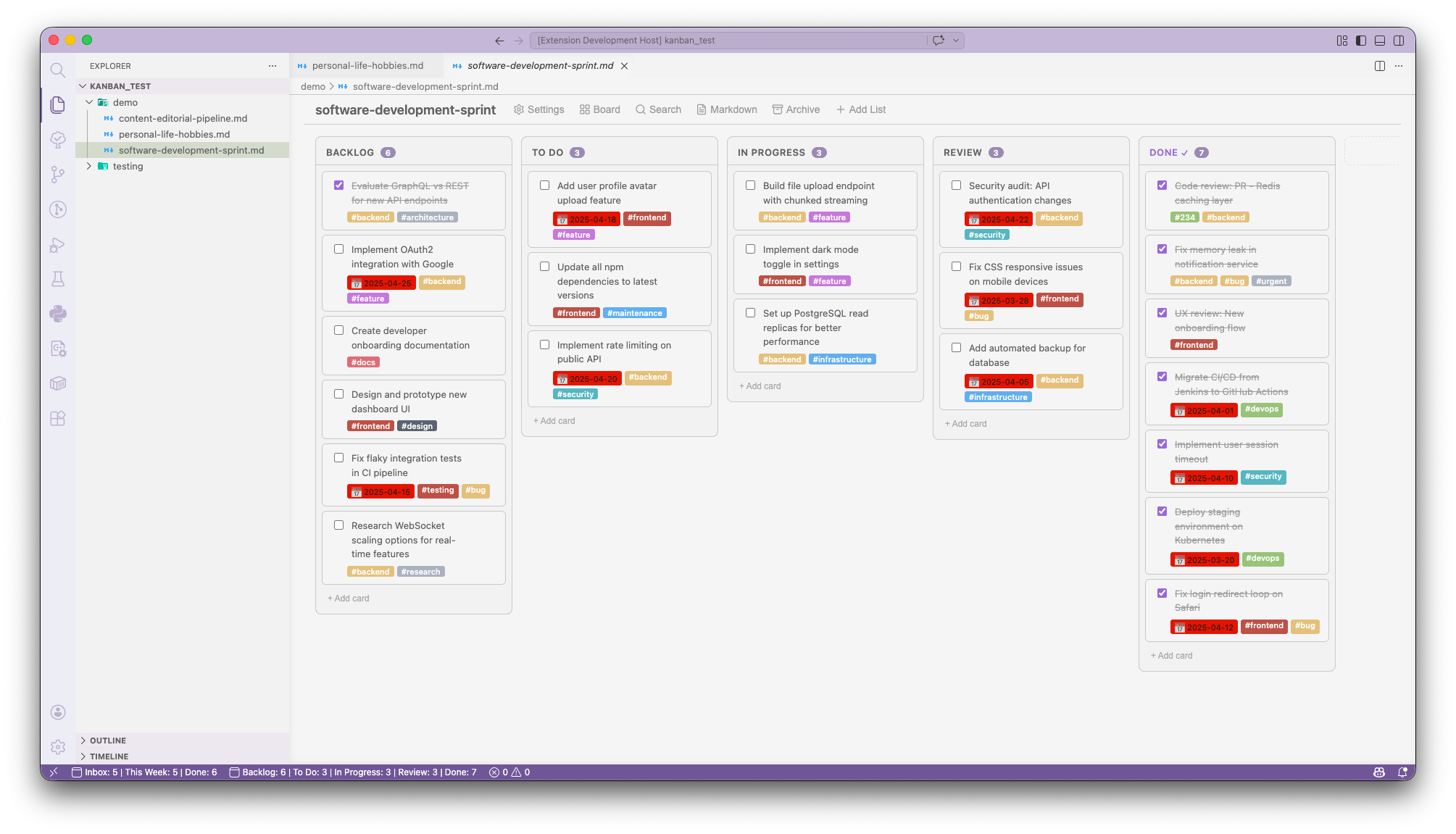
Task: Open the Python extension view
Action: pyautogui.click(x=58, y=314)
